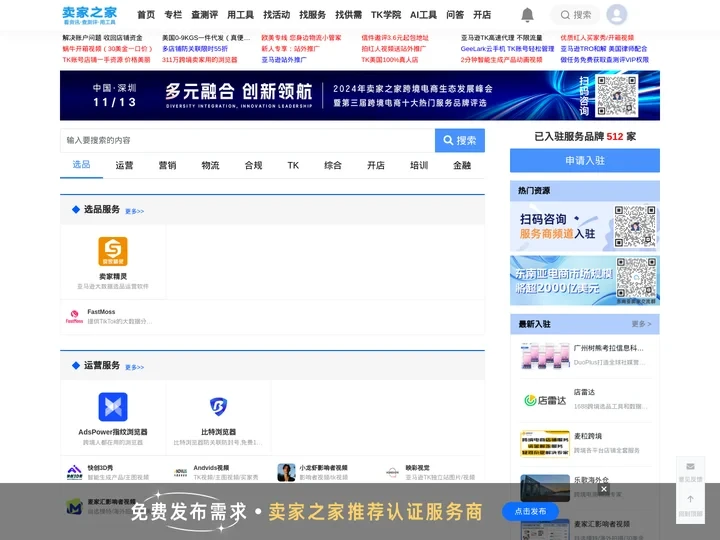Switch to the 培训 tab
The width and height of the screenshot is (720, 540).
[419, 165]
